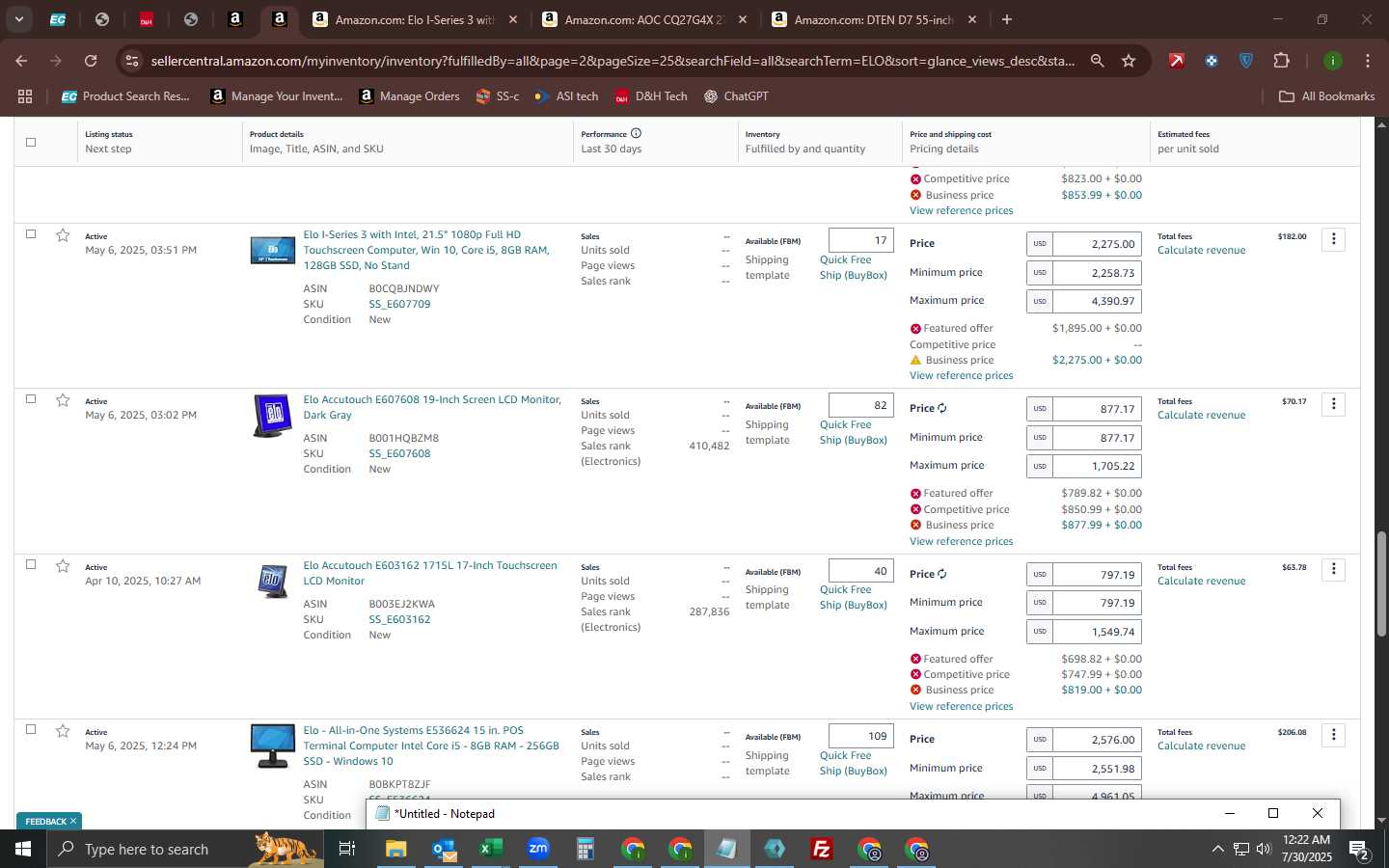Tick the select-all checkbox in table header

pyautogui.click(x=31, y=142)
